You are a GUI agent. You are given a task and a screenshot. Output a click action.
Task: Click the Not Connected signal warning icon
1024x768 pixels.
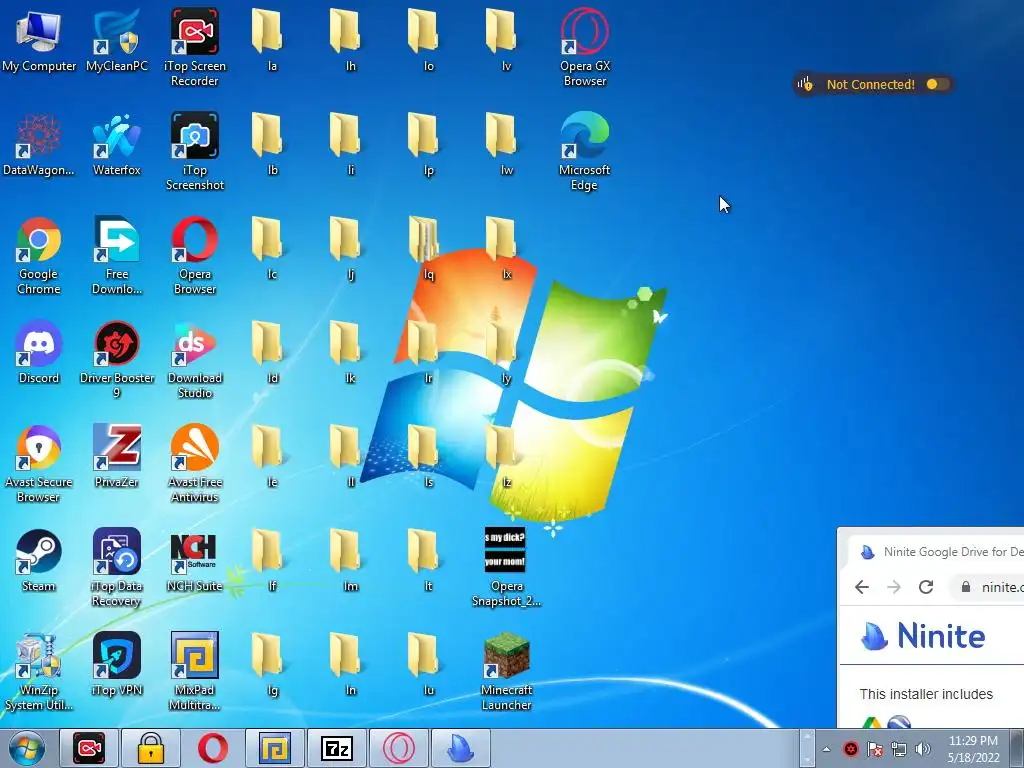(805, 84)
